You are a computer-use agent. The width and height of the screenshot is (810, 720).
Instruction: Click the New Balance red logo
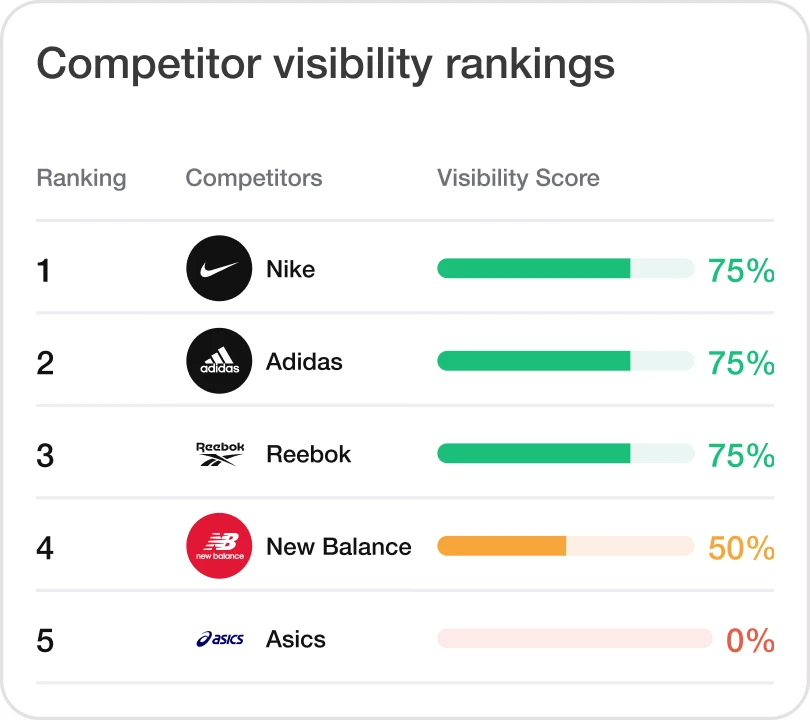pos(219,546)
